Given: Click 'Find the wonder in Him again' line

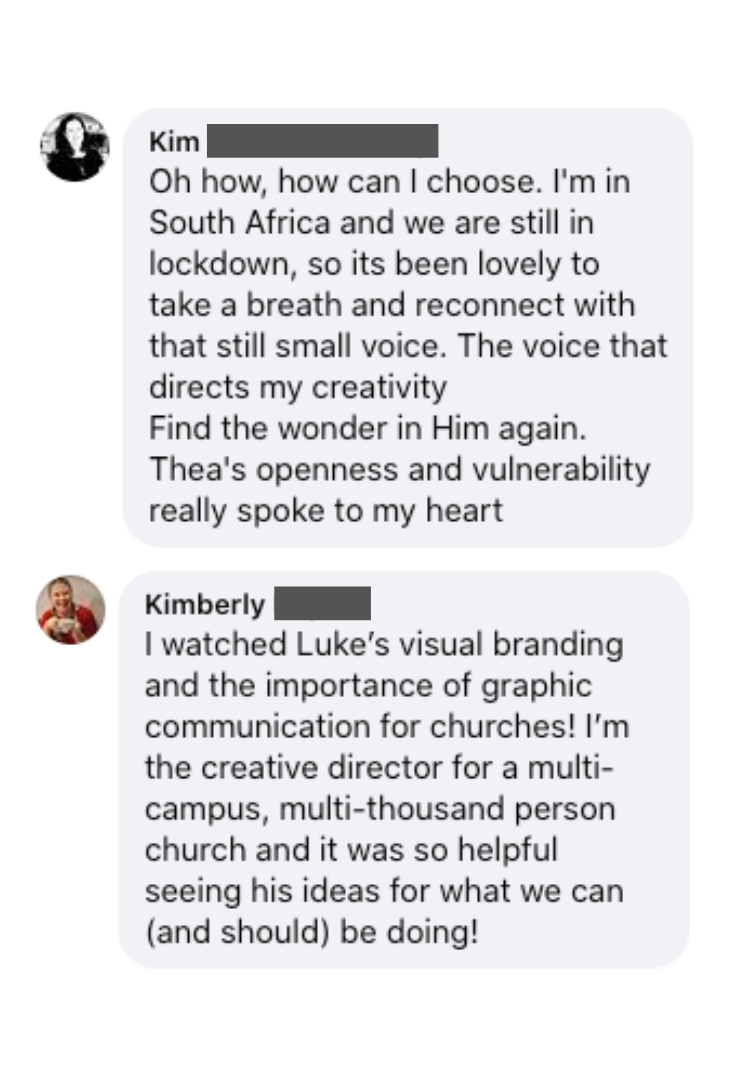Looking at the screenshot, I should pos(368,428).
